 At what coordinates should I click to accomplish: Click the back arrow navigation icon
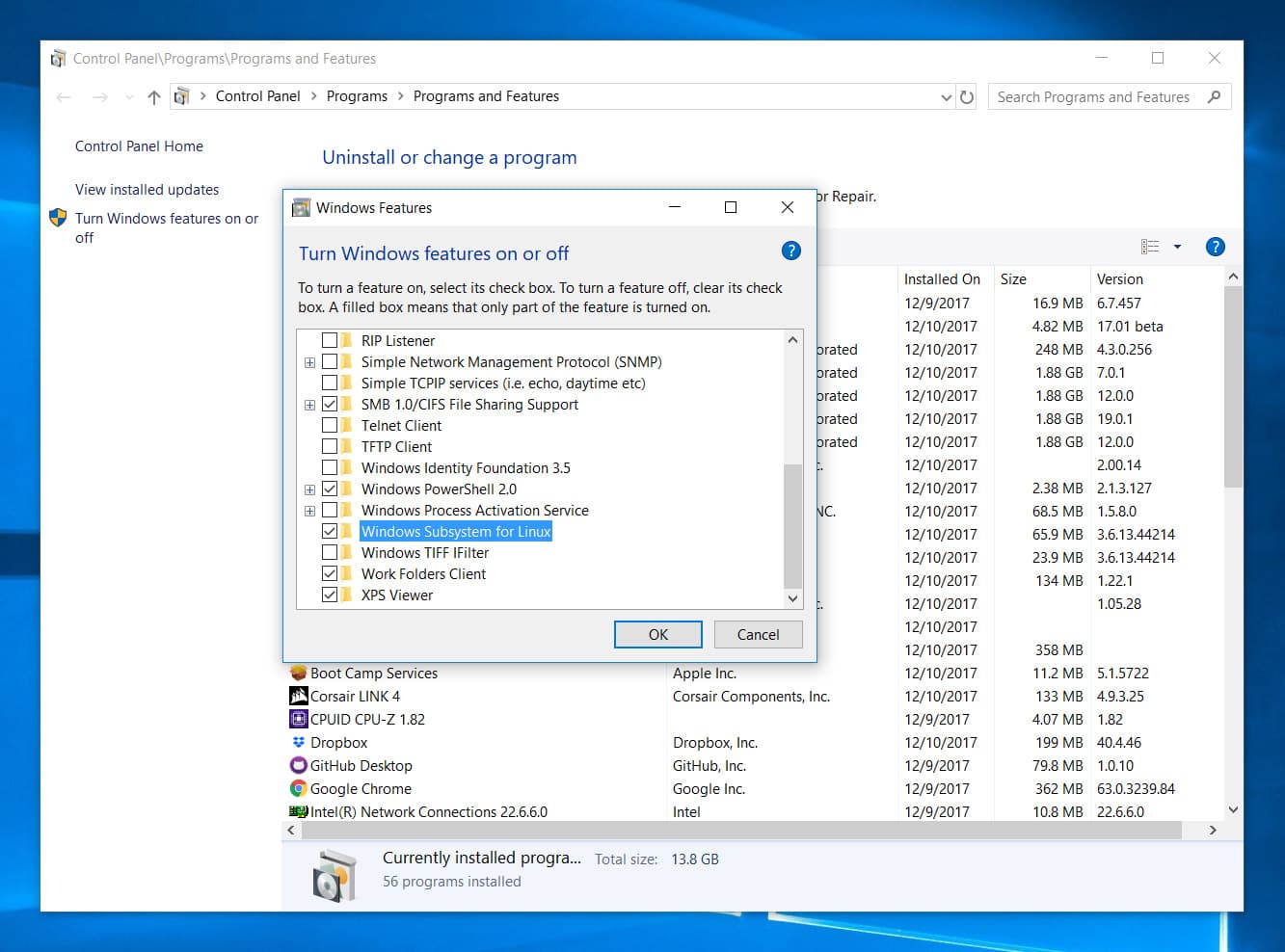coord(64,96)
